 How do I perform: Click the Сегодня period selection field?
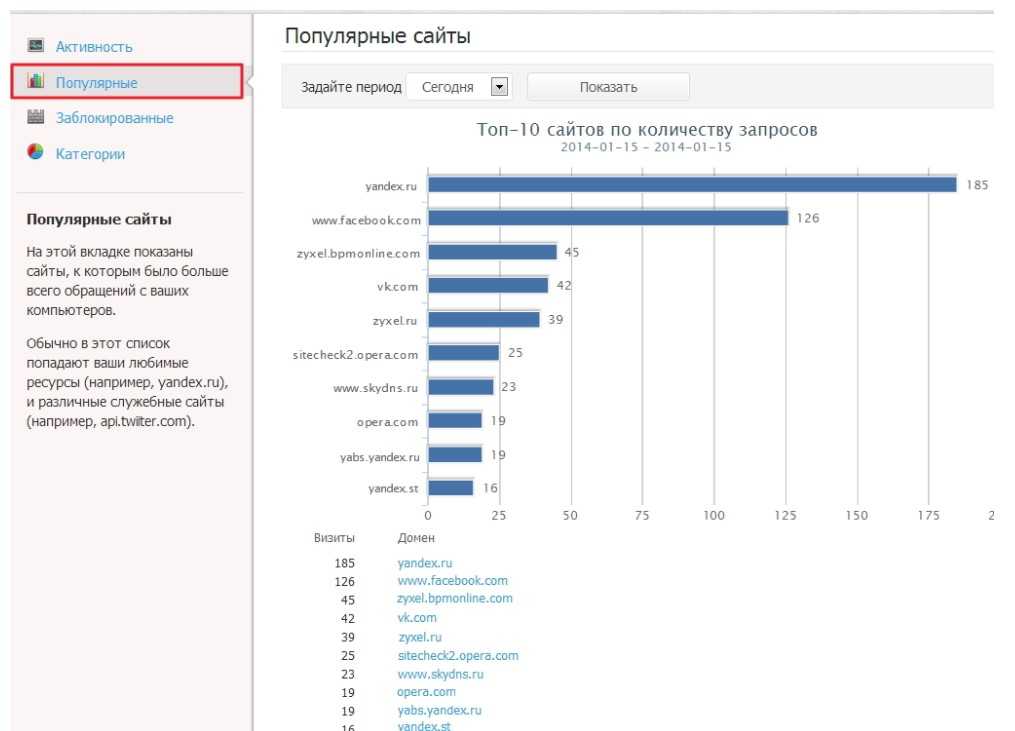pos(448,87)
